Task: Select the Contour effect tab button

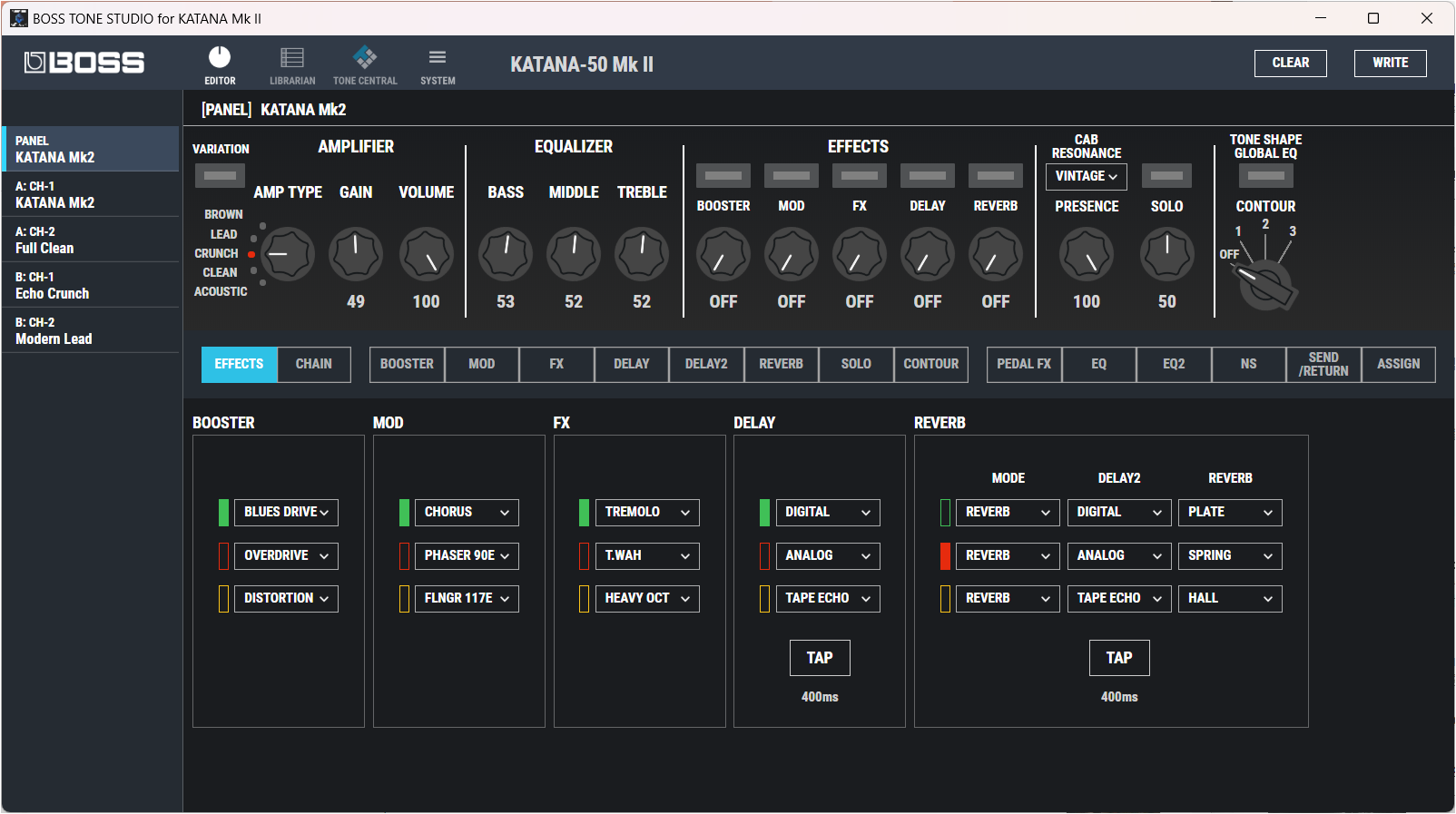Action: pos(931,365)
